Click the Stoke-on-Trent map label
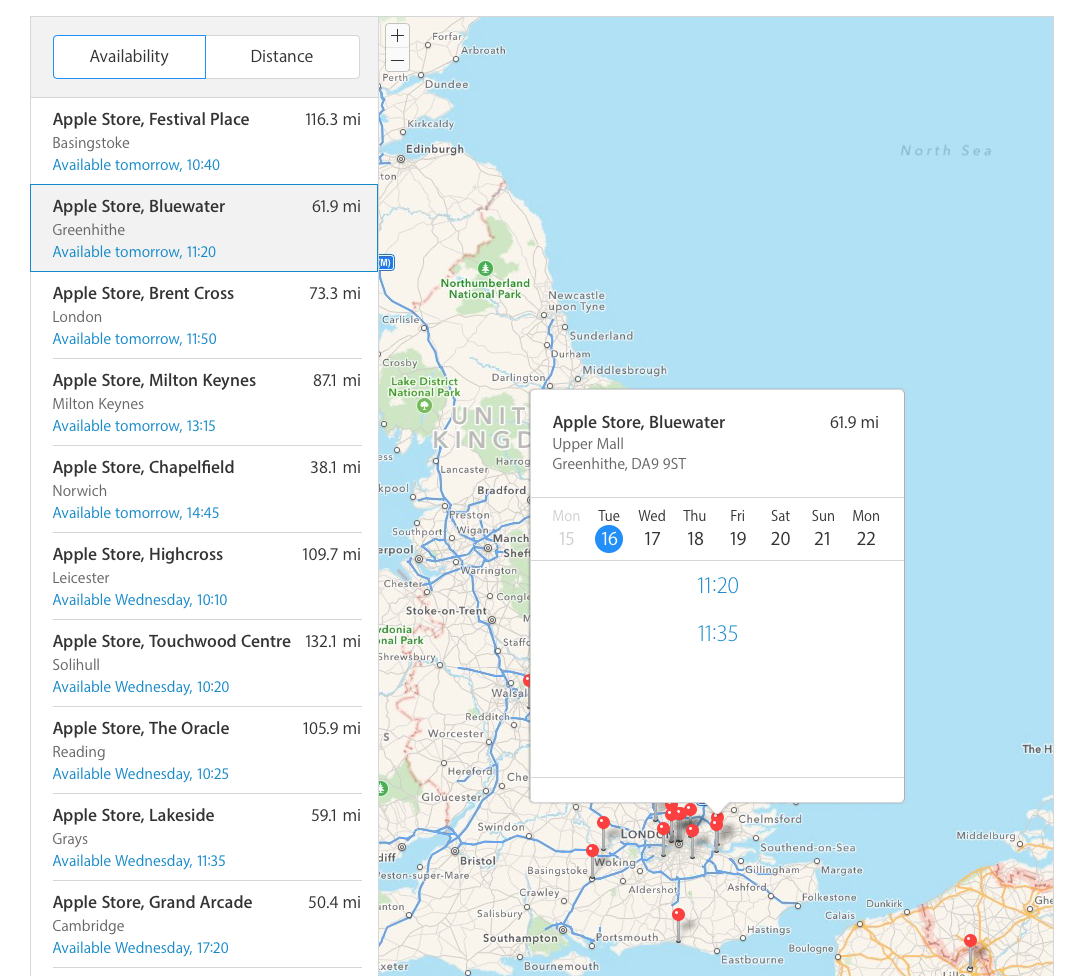 (446, 611)
